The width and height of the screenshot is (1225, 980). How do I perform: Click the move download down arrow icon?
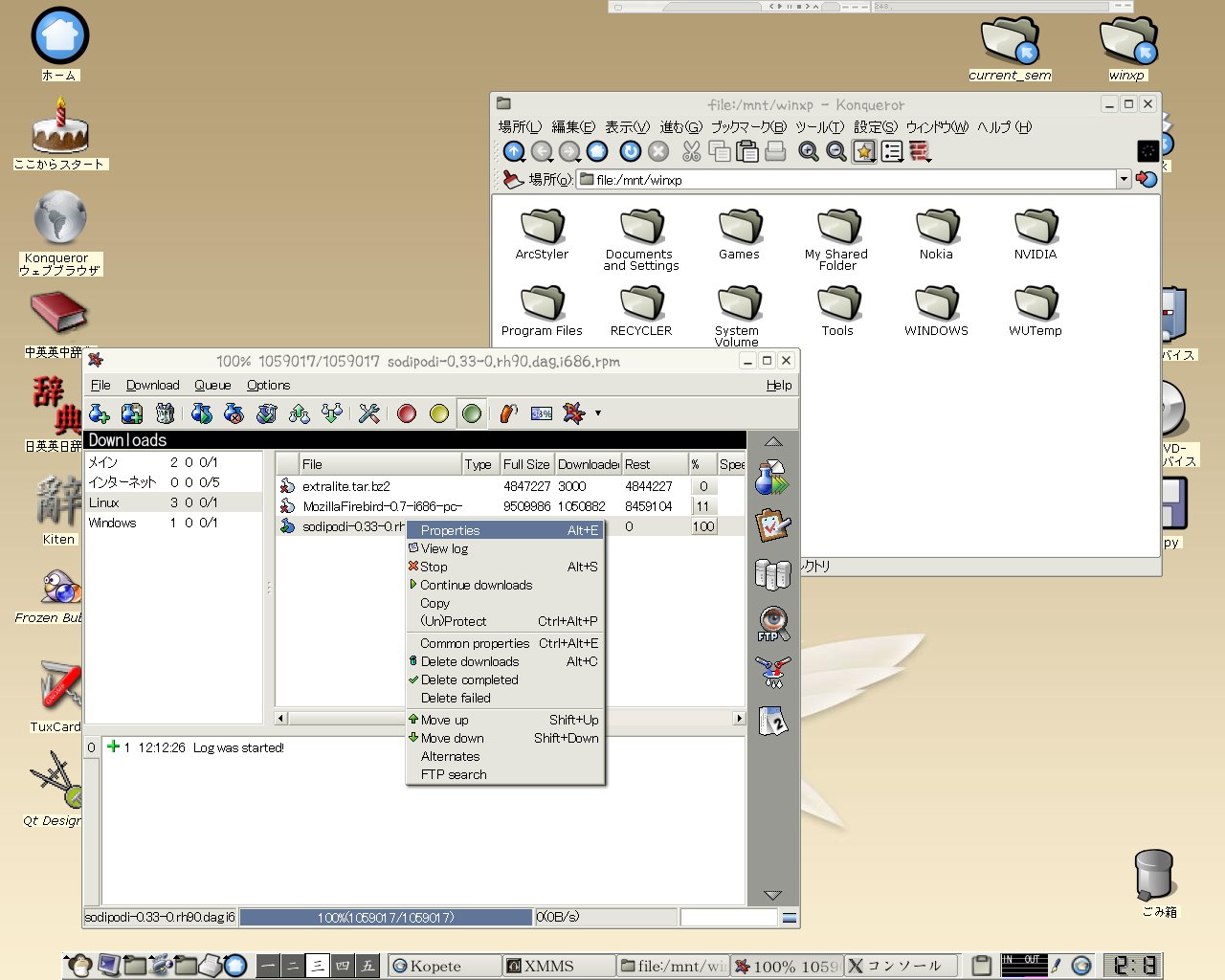coord(332,413)
